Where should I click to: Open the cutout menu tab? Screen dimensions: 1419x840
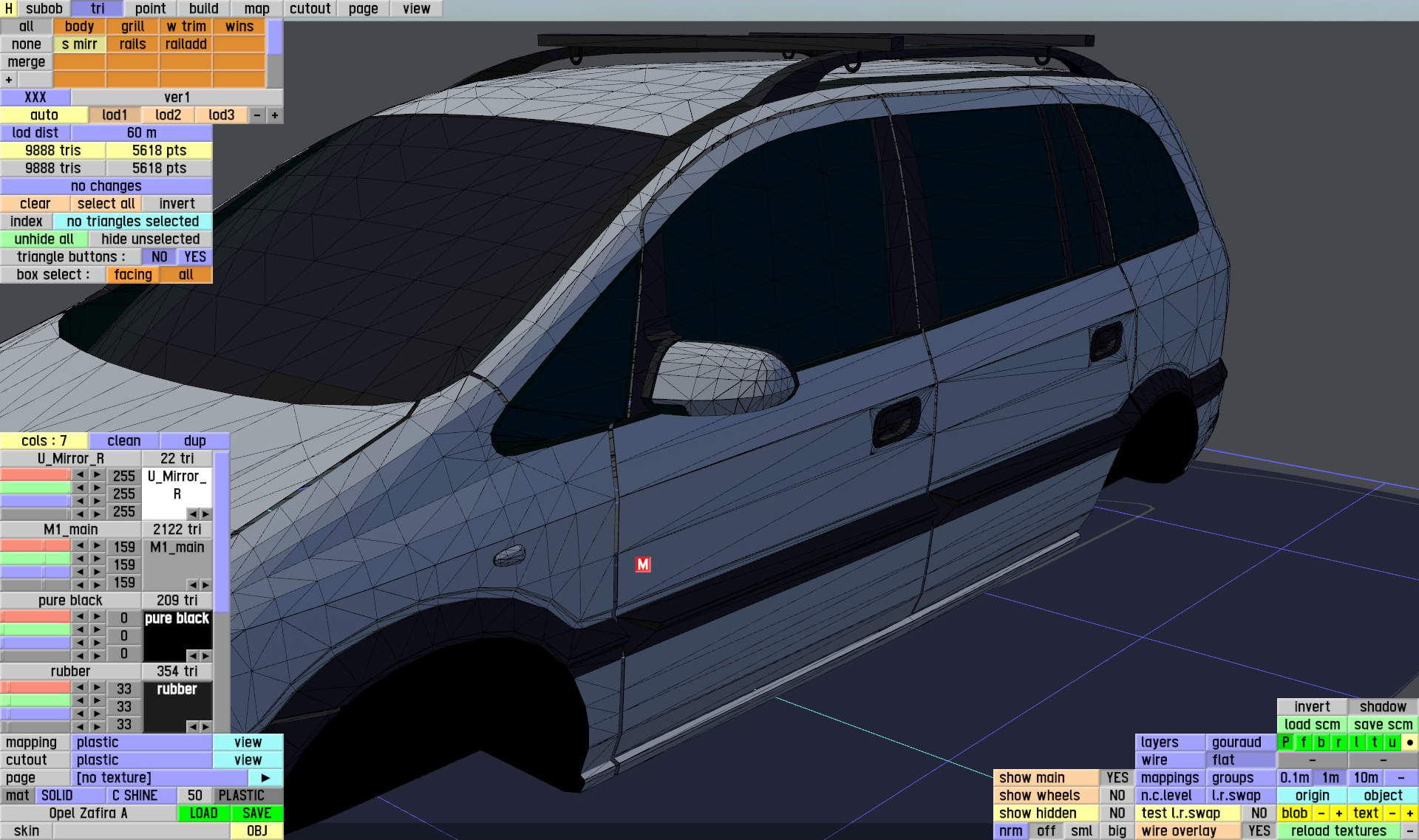coord(310,9)
